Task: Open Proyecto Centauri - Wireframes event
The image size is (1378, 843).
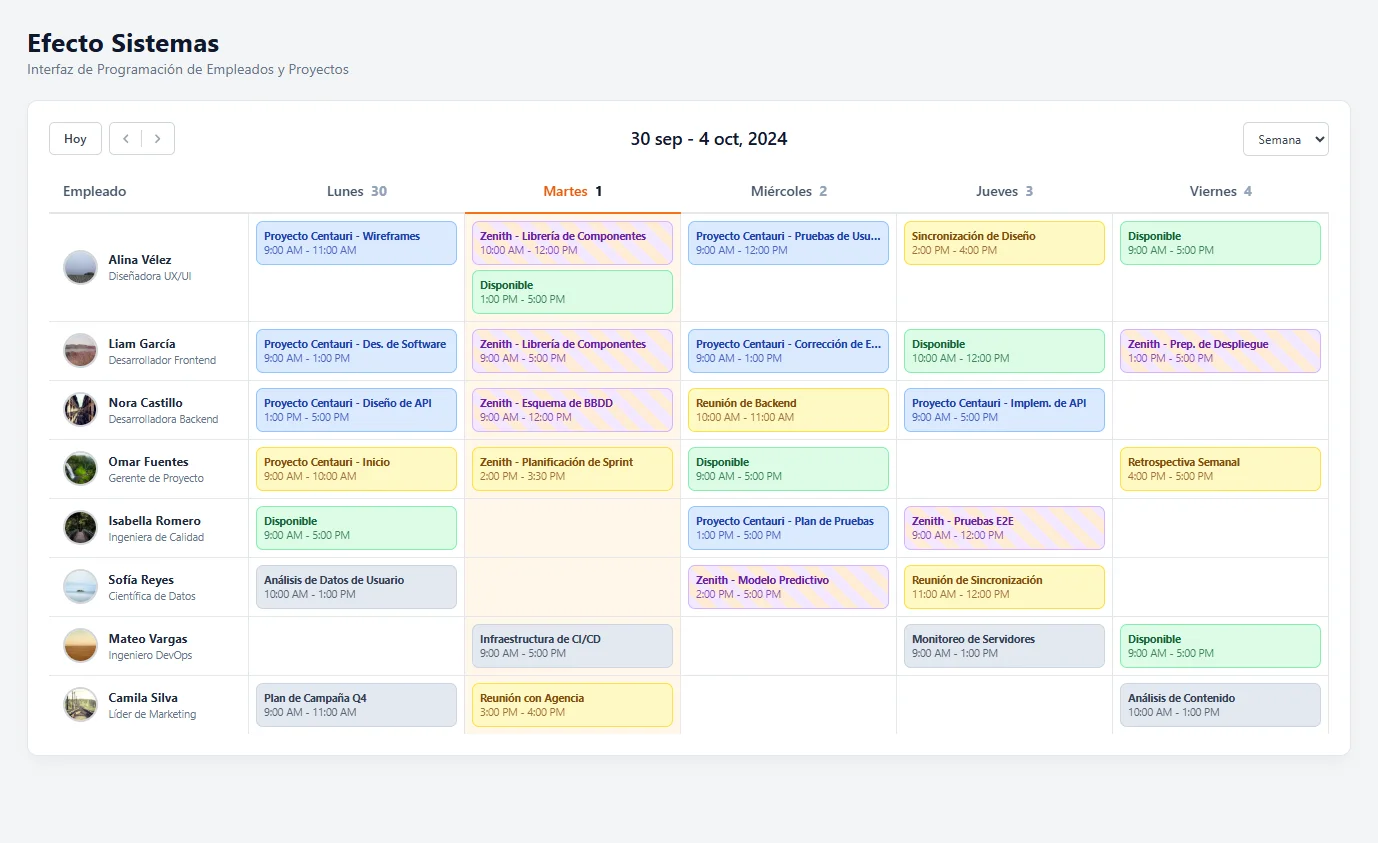Action: [x=356, y=243]
